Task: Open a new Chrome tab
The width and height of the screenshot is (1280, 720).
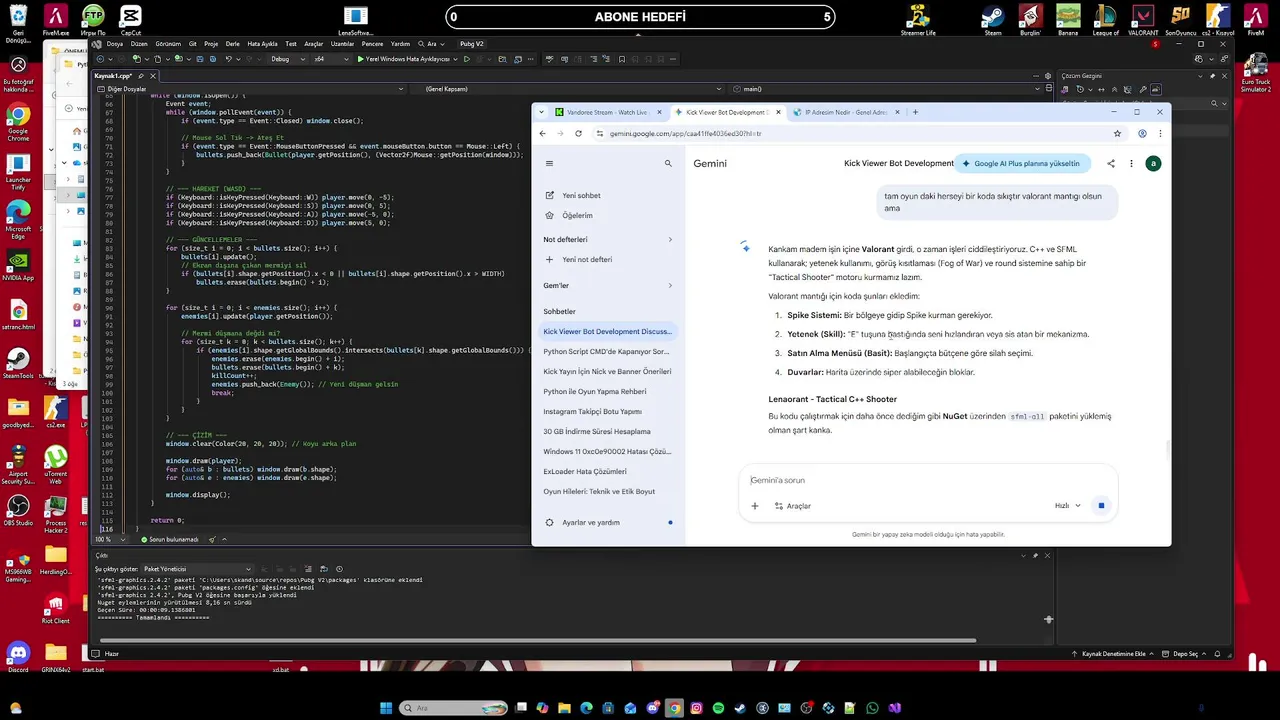Action: (x=915, y=112)
